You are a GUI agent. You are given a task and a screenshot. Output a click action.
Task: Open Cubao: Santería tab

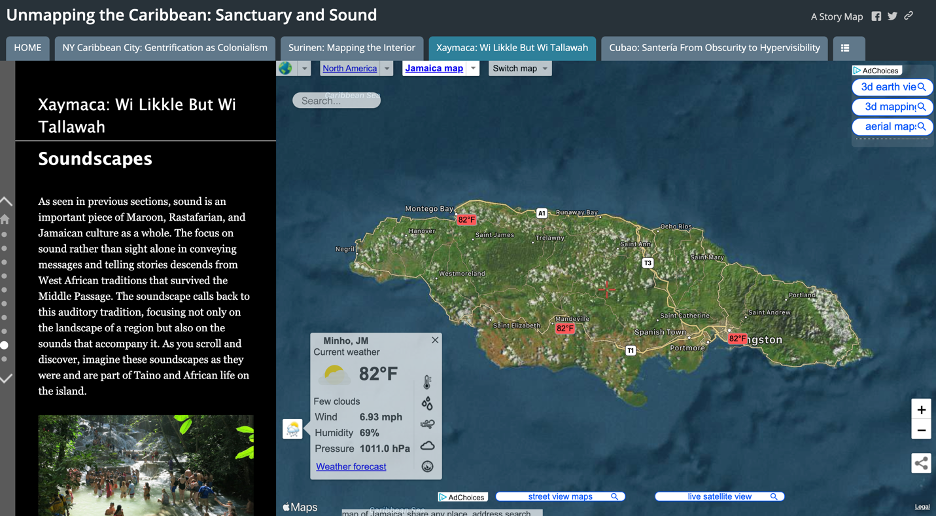click(x=715, y=48)
